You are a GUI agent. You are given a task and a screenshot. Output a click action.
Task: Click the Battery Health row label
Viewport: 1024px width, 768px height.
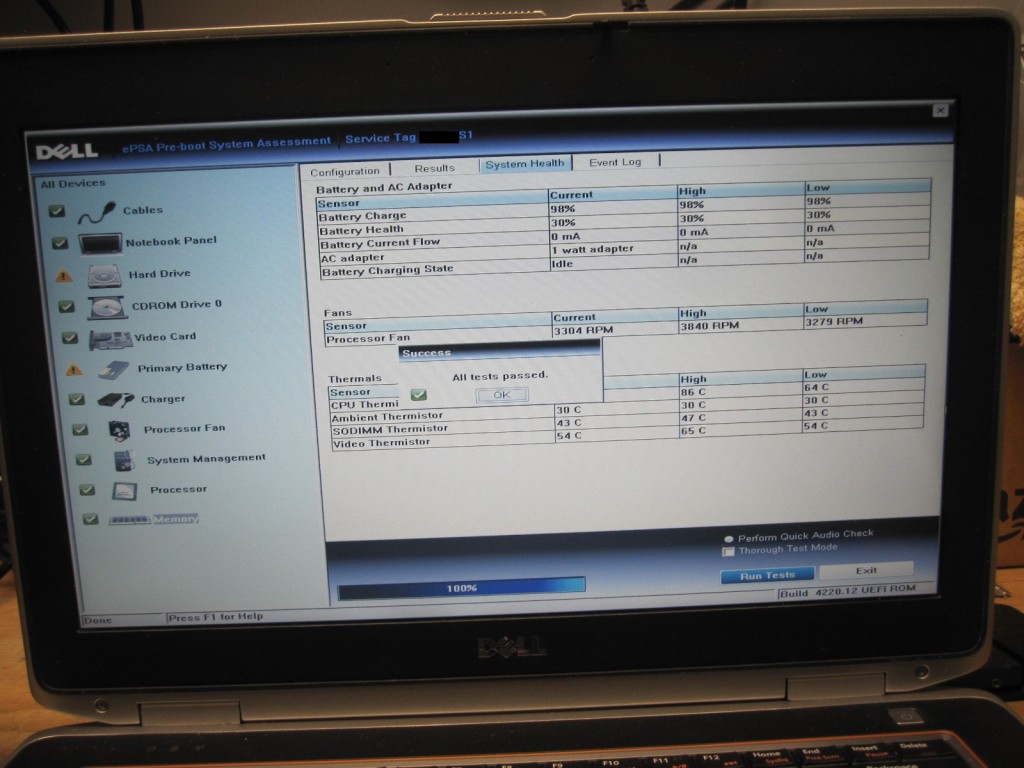point(361,230)
